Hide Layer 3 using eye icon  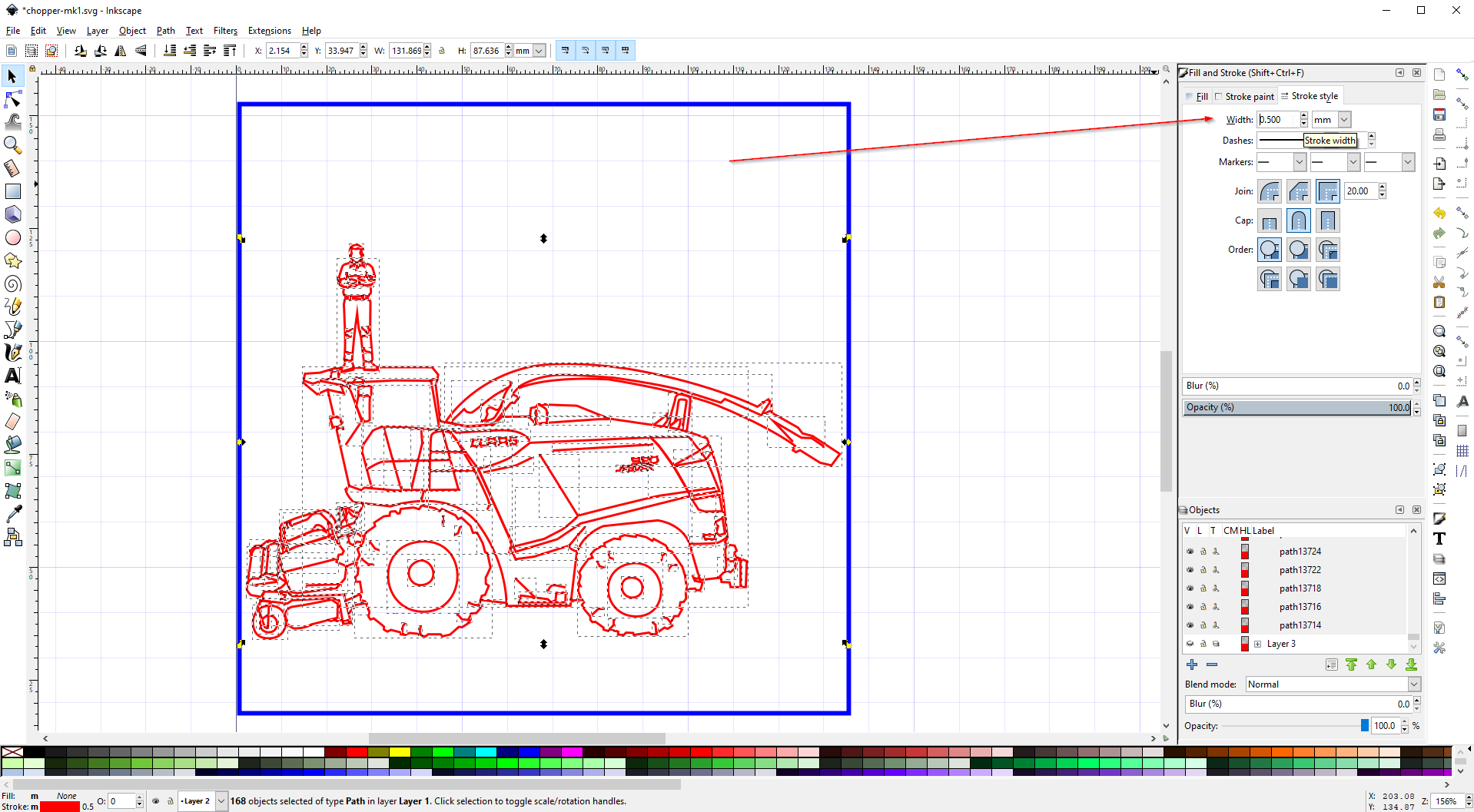pyautogui.click(x=1190, y=644)
